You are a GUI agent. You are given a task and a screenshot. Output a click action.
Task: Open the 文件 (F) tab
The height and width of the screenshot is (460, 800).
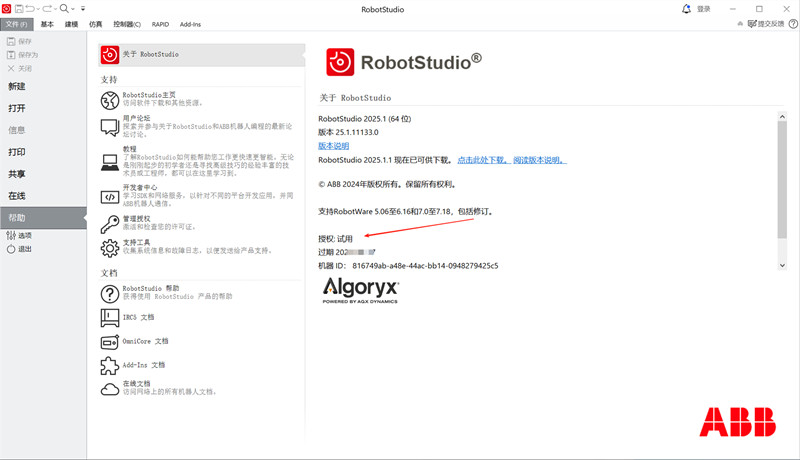click(17, 24)
